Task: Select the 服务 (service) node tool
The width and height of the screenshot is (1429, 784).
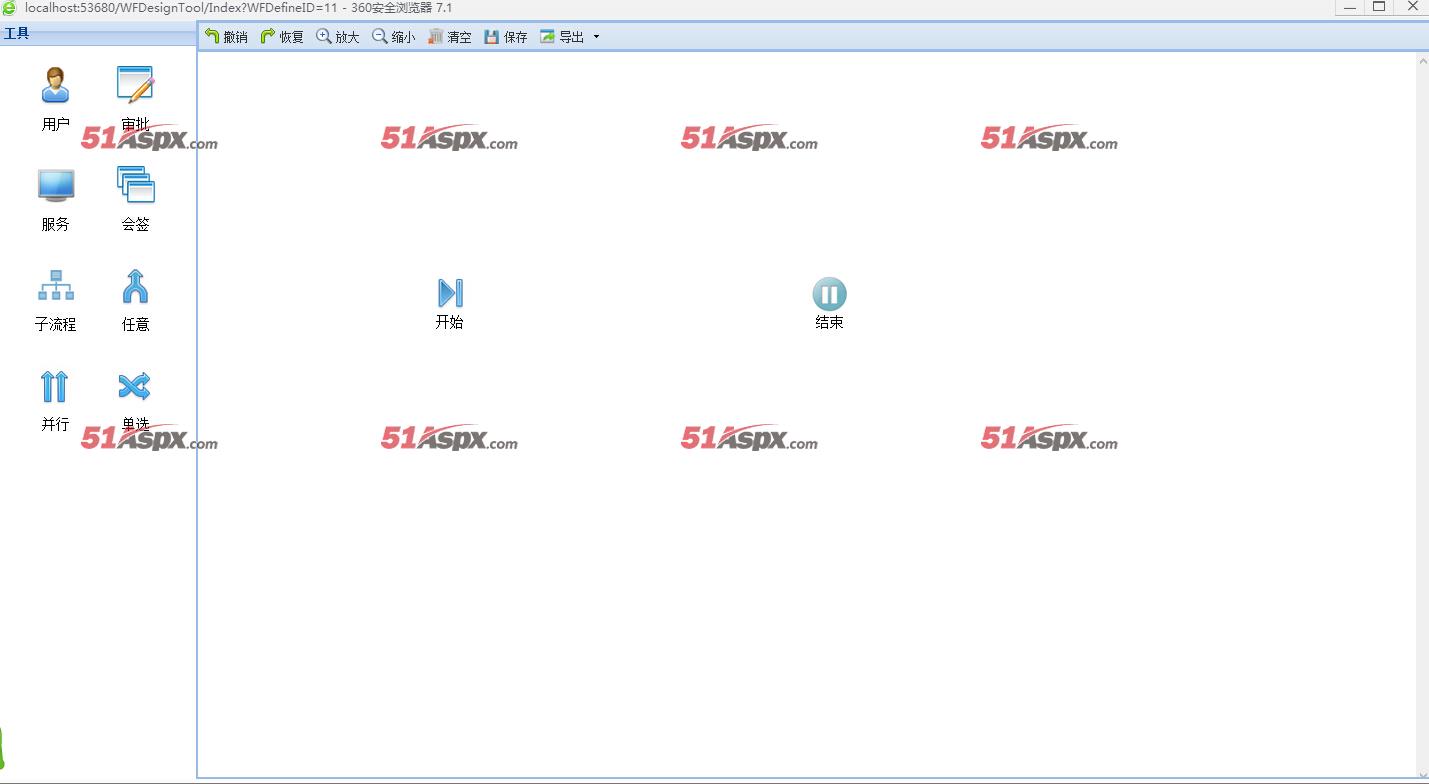Action: 56,199
